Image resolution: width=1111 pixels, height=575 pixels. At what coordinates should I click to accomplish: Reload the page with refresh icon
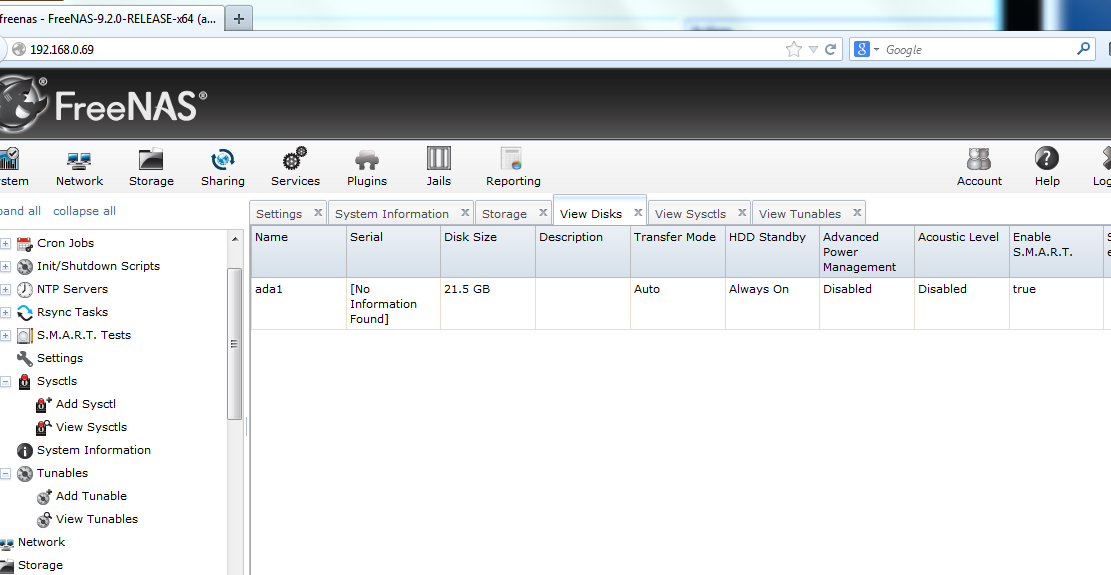pyautogui.click(x=830, y=49)
